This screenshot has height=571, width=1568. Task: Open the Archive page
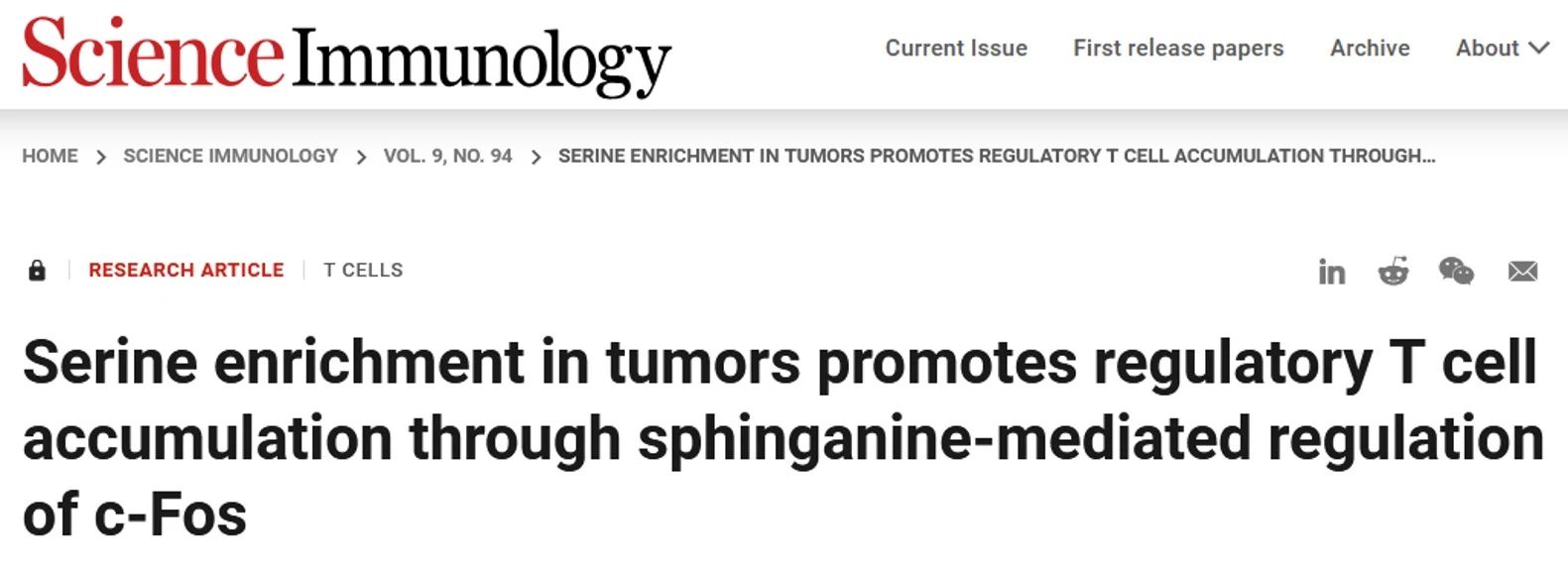1370,48
